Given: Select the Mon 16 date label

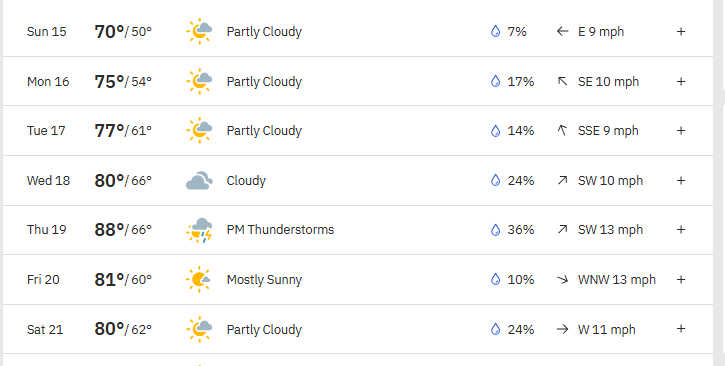Looking at the screenshot, I should tap(48, 81).
